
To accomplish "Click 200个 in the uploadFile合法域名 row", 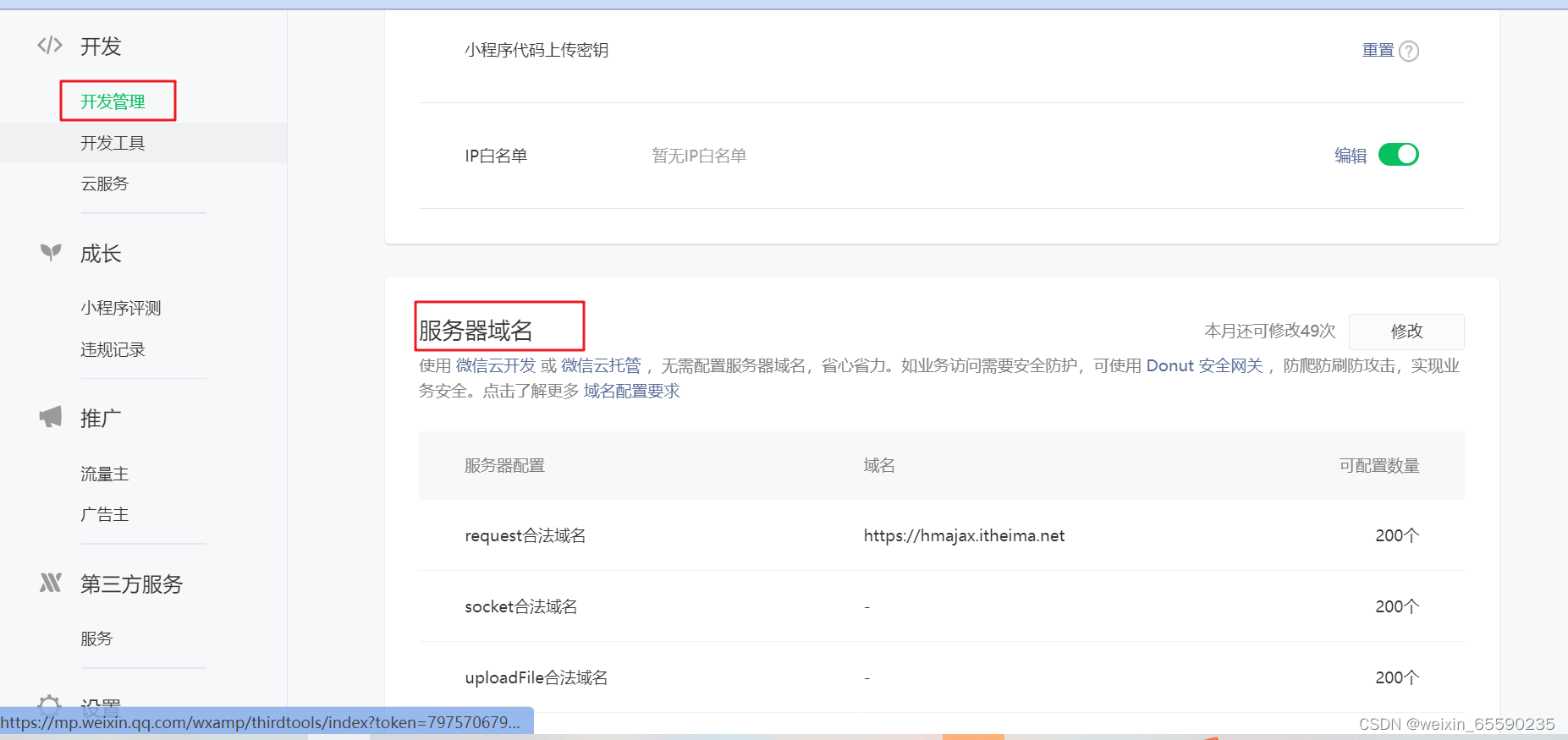I will point(1397,677).
